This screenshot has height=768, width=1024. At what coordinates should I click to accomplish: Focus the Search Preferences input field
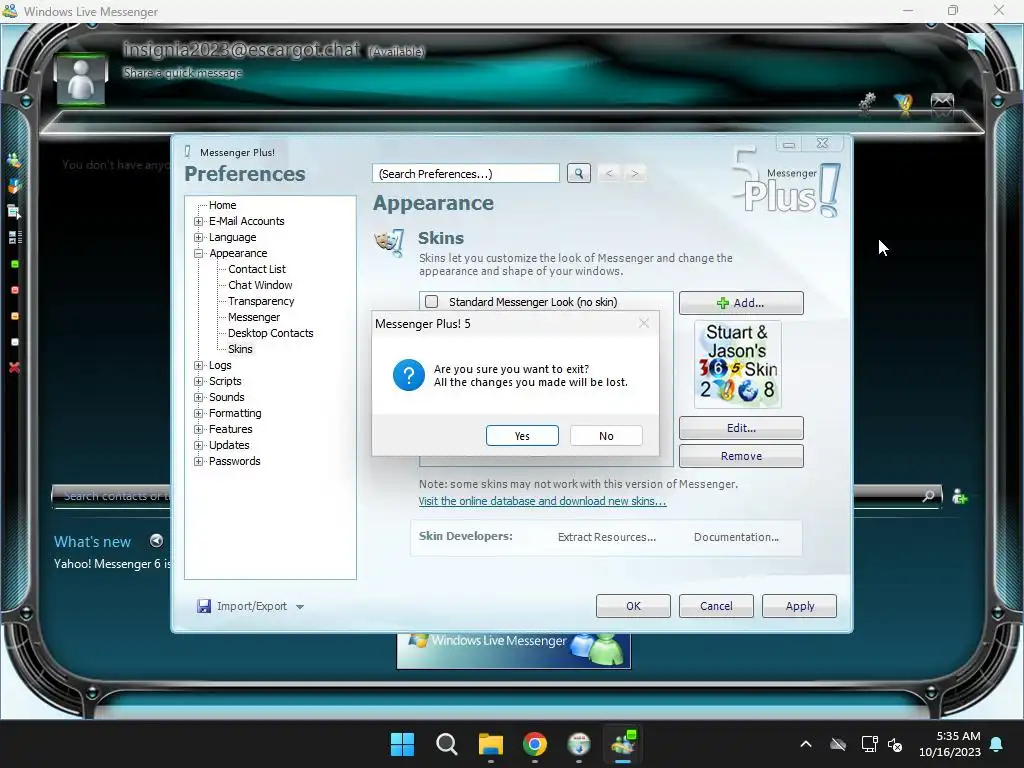coord(466,174)
